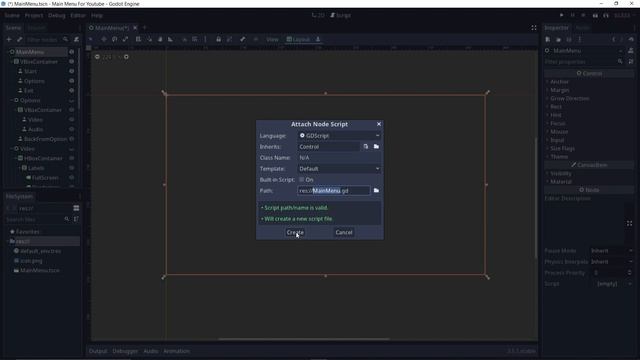640x360 pixels.
Task: Open class list icon next to Inherits
Action: tap(366, 147)
